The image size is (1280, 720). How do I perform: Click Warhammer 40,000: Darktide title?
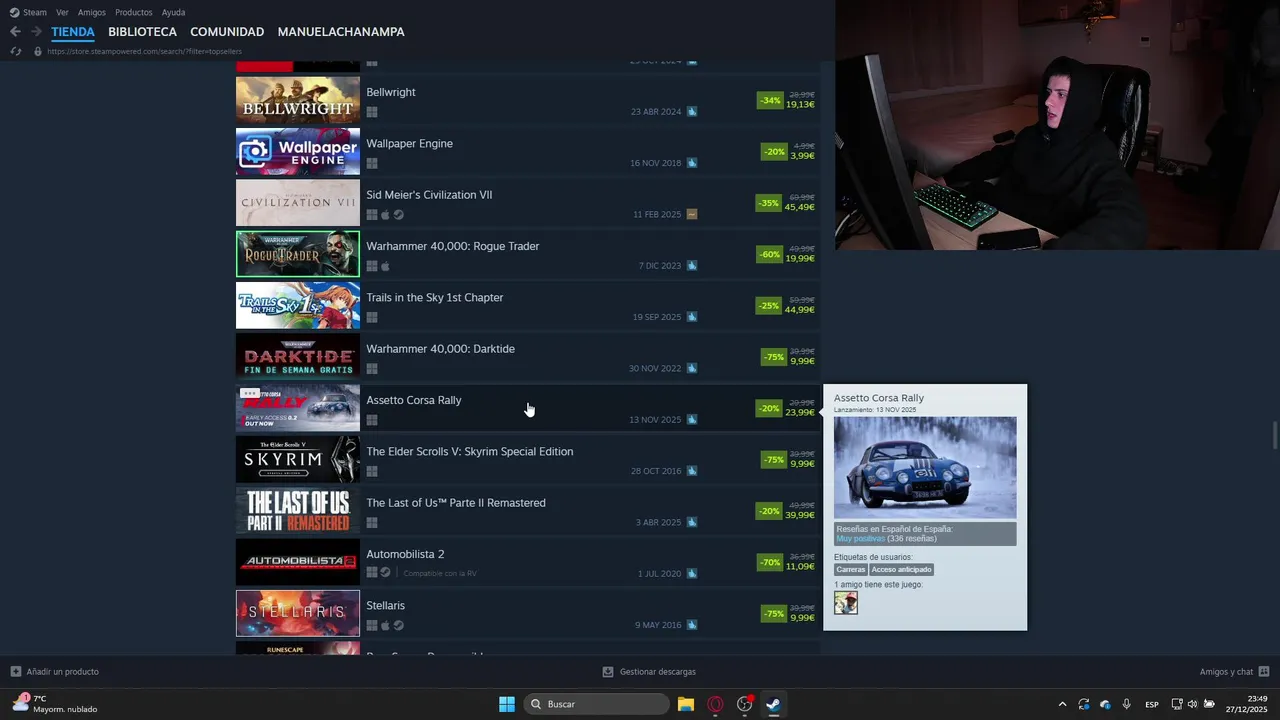441,349
